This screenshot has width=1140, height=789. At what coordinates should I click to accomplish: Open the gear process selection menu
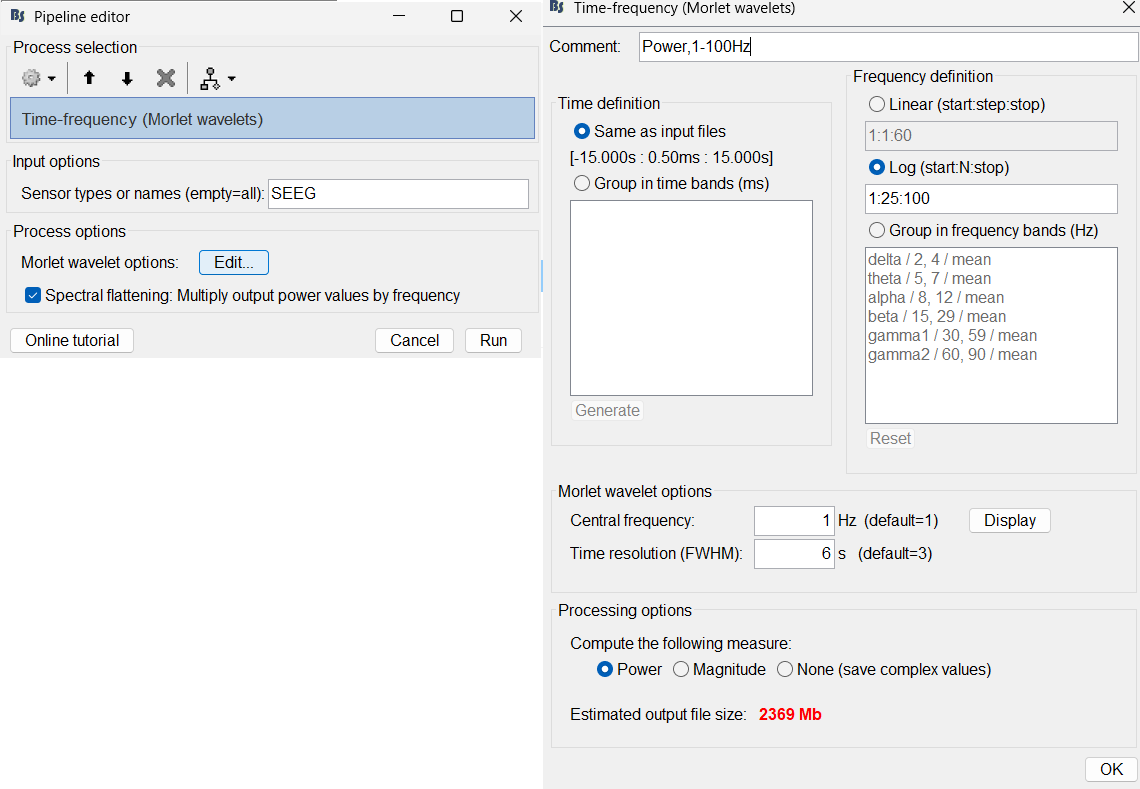click(38, 78)
